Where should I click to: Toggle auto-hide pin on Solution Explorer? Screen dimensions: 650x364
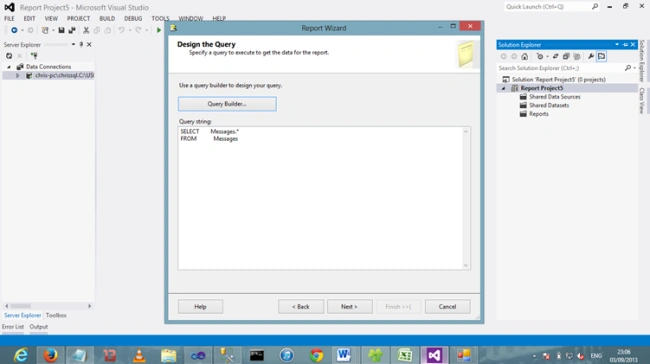625,44
